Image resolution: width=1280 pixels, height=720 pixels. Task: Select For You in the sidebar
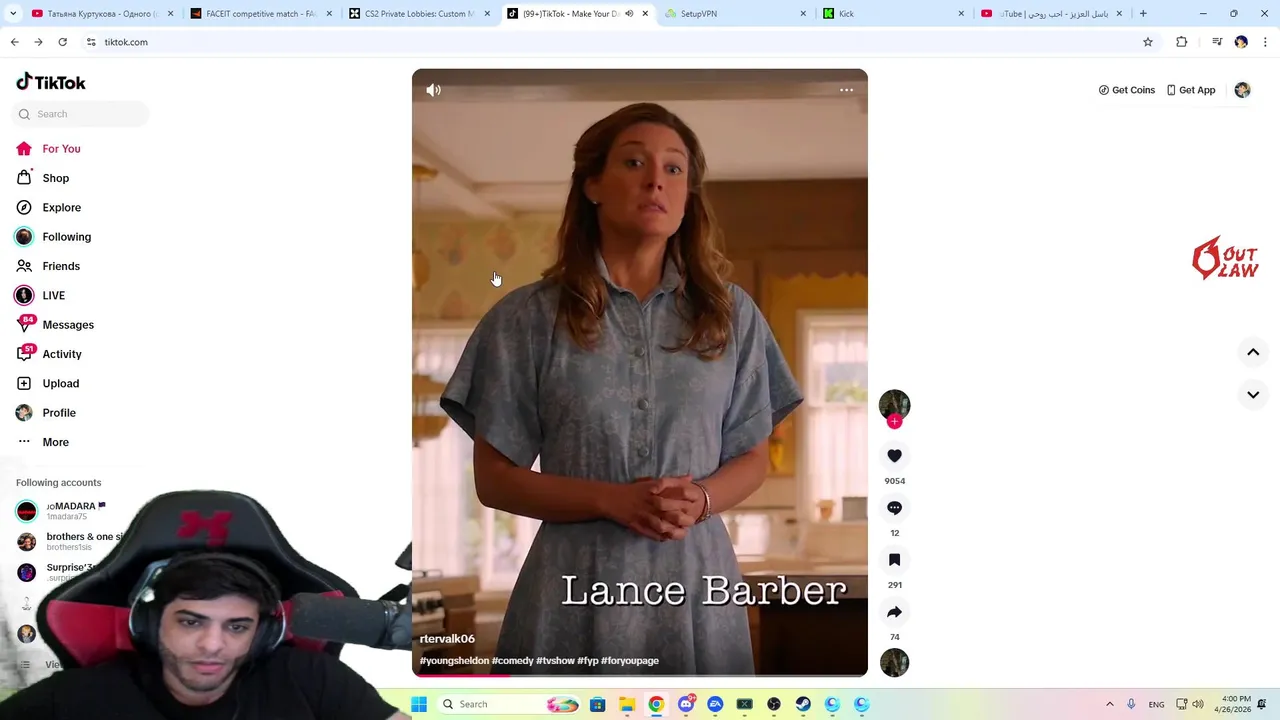[x=48, y=149]
